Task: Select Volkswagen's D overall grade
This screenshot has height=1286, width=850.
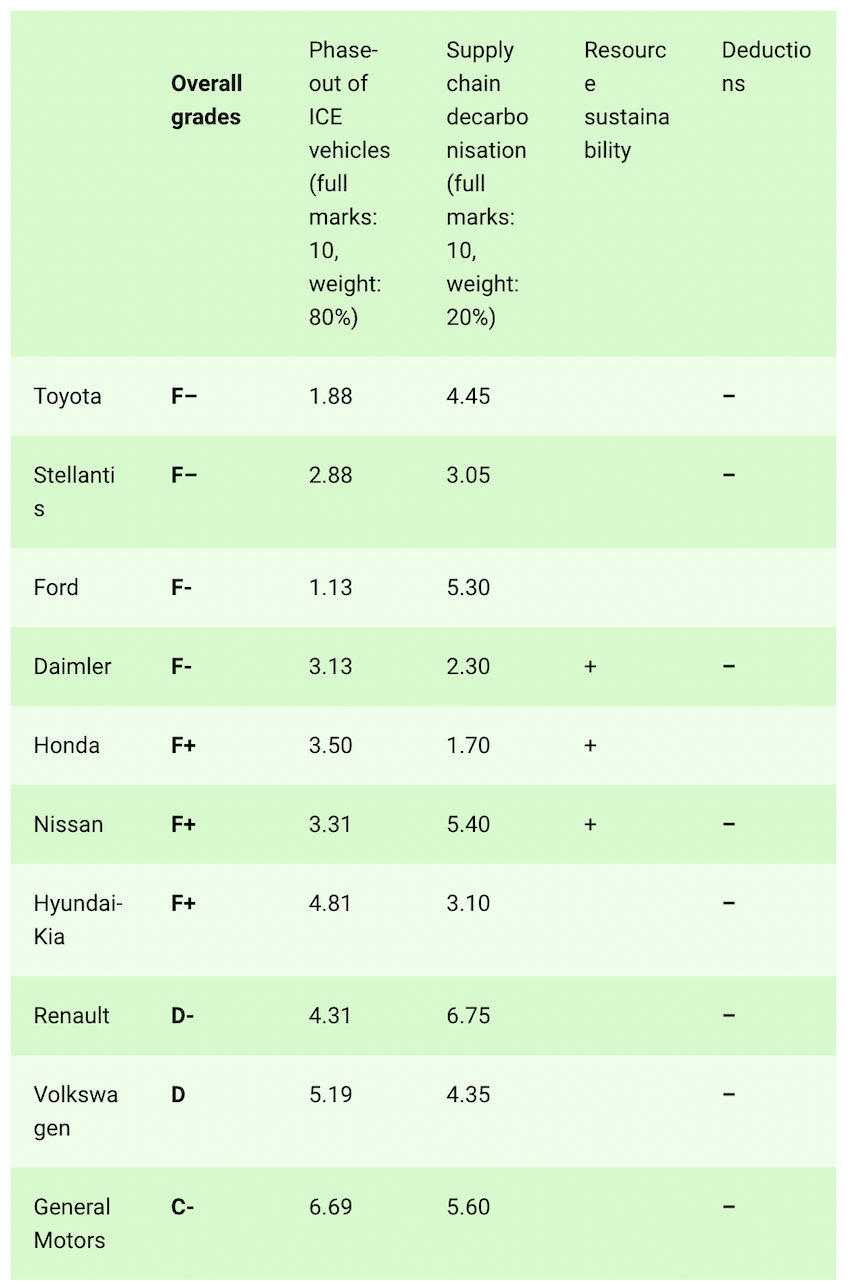Action: tap(178, 1094)
